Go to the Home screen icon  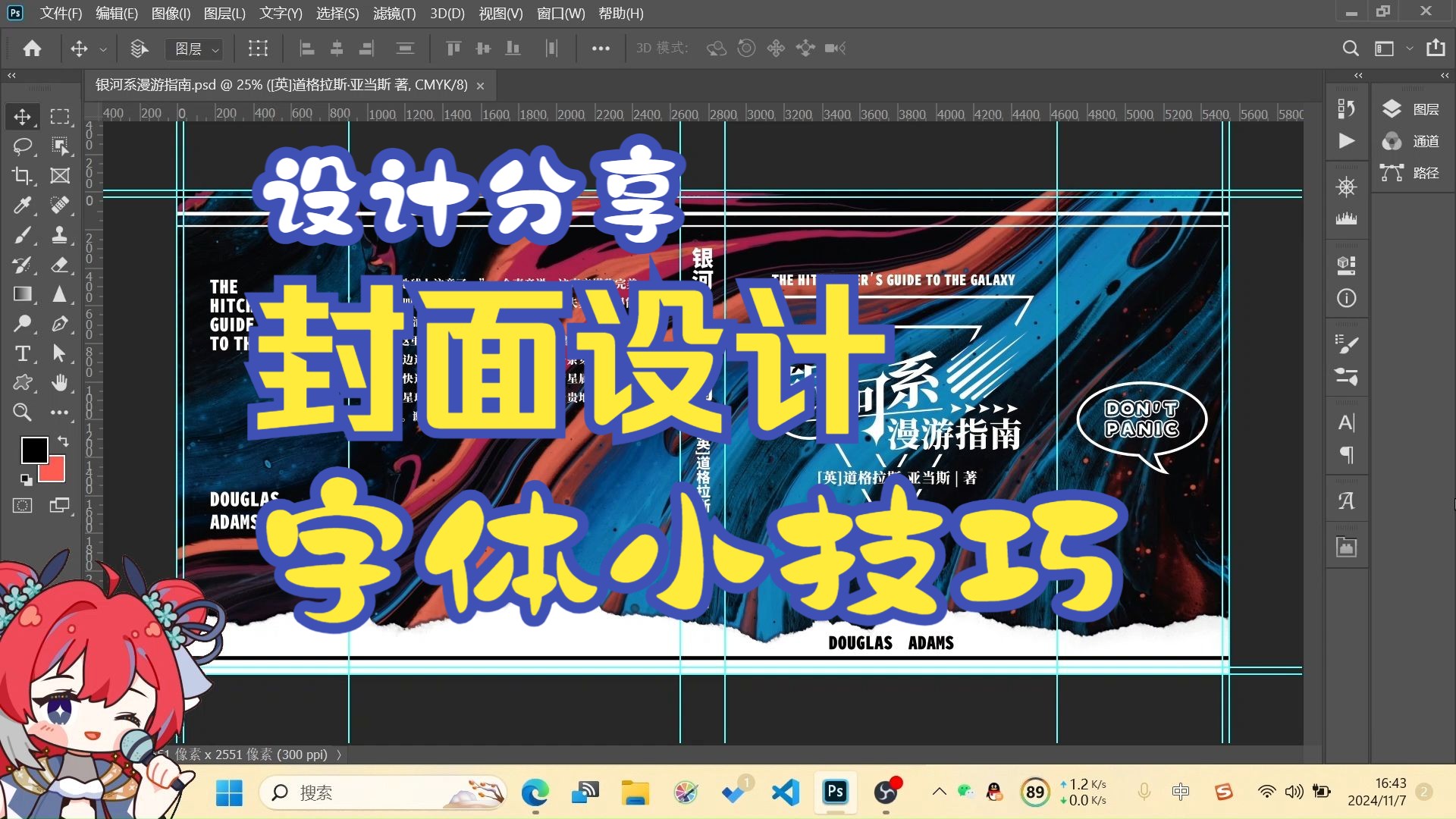32,49
